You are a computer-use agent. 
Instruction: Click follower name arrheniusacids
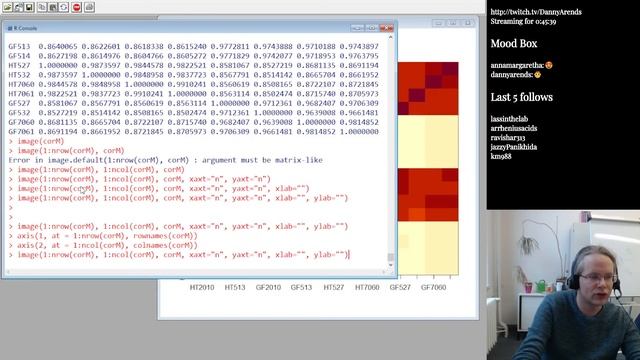[514, 128]
